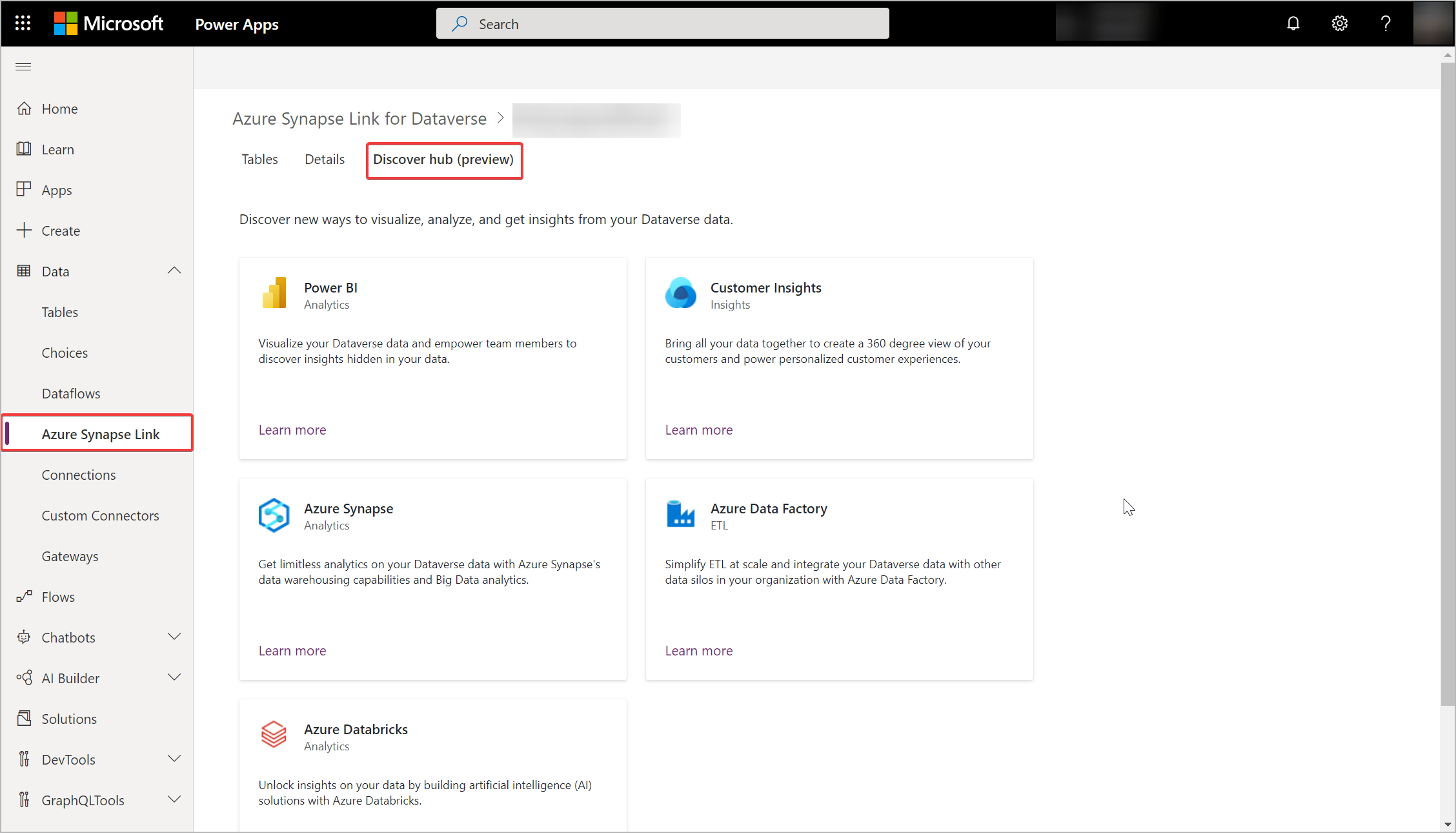Click the Azure Synapse Analytics icon

click(274, 514)
